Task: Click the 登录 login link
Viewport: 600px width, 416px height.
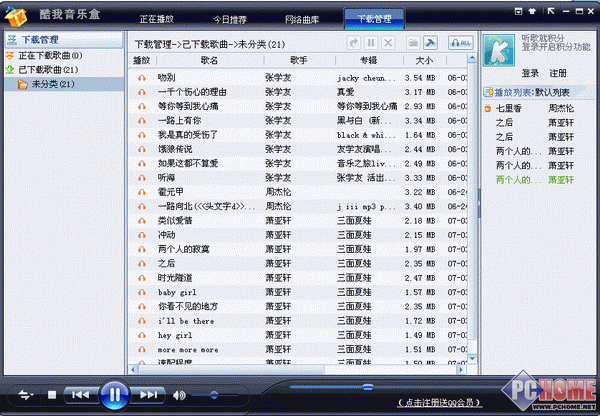Action: 531,73
